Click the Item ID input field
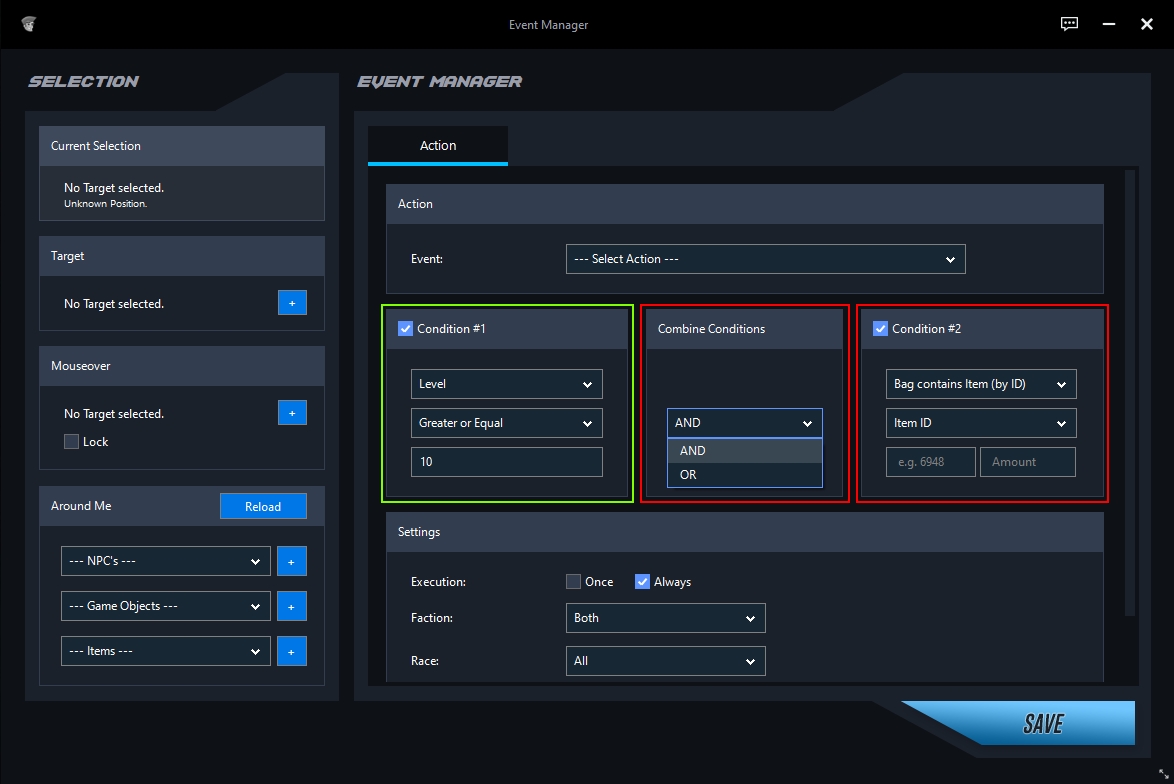 (930, 462)
